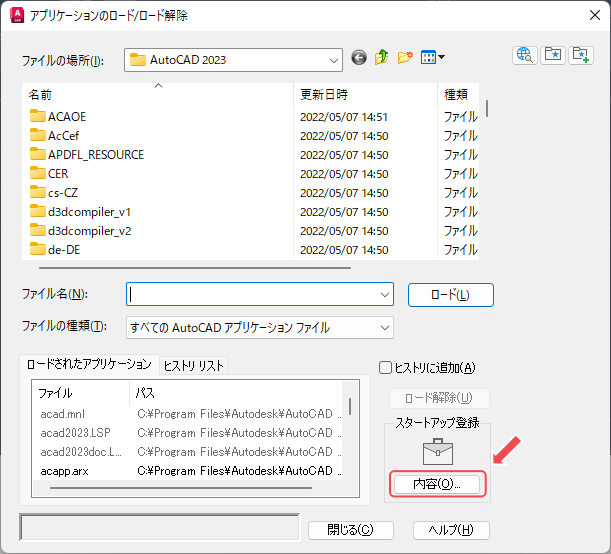Switch to the ヒストリ リスト tab

(x=193, y=365)
